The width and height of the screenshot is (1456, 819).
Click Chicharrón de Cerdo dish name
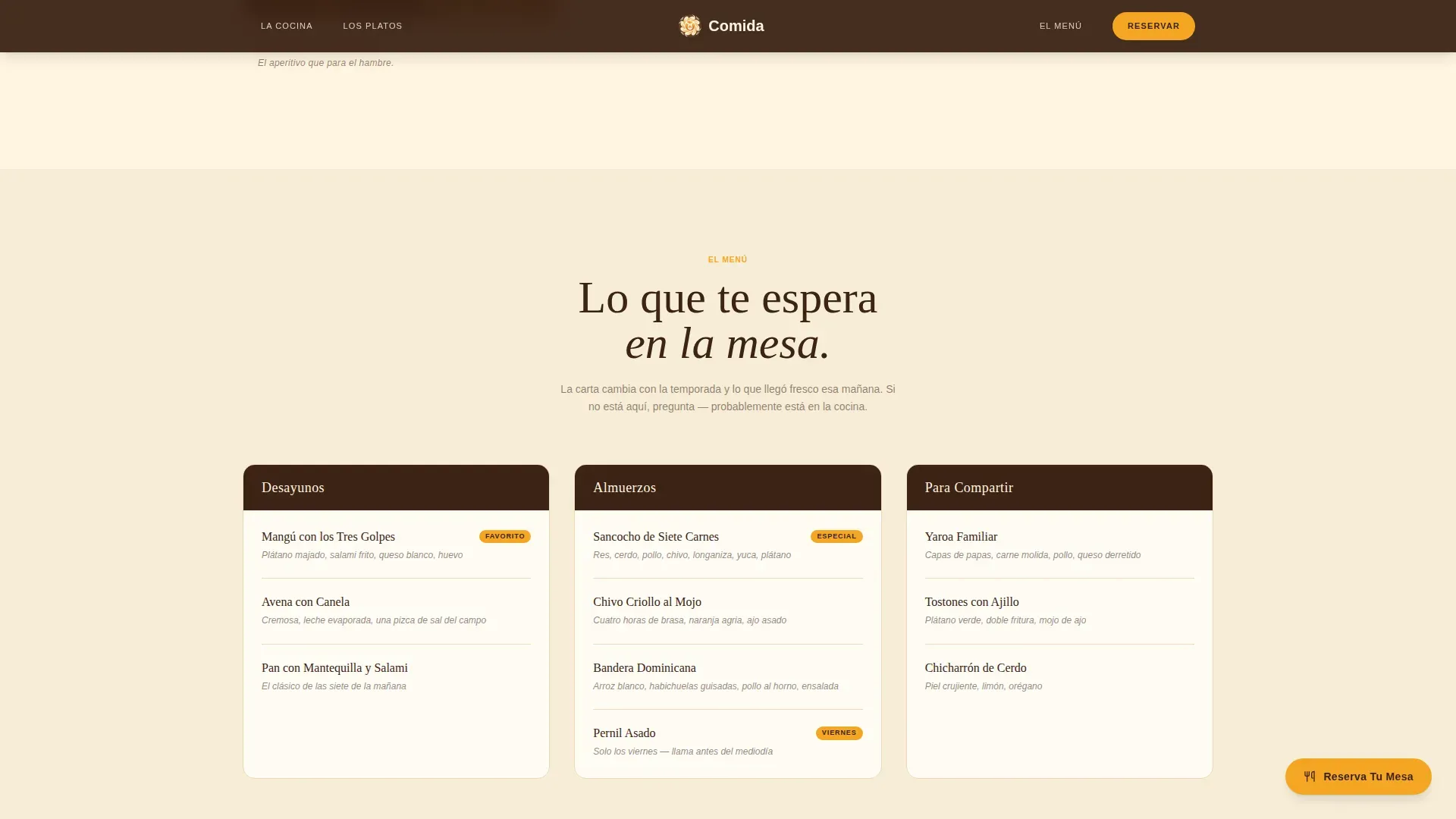point(975,668)
